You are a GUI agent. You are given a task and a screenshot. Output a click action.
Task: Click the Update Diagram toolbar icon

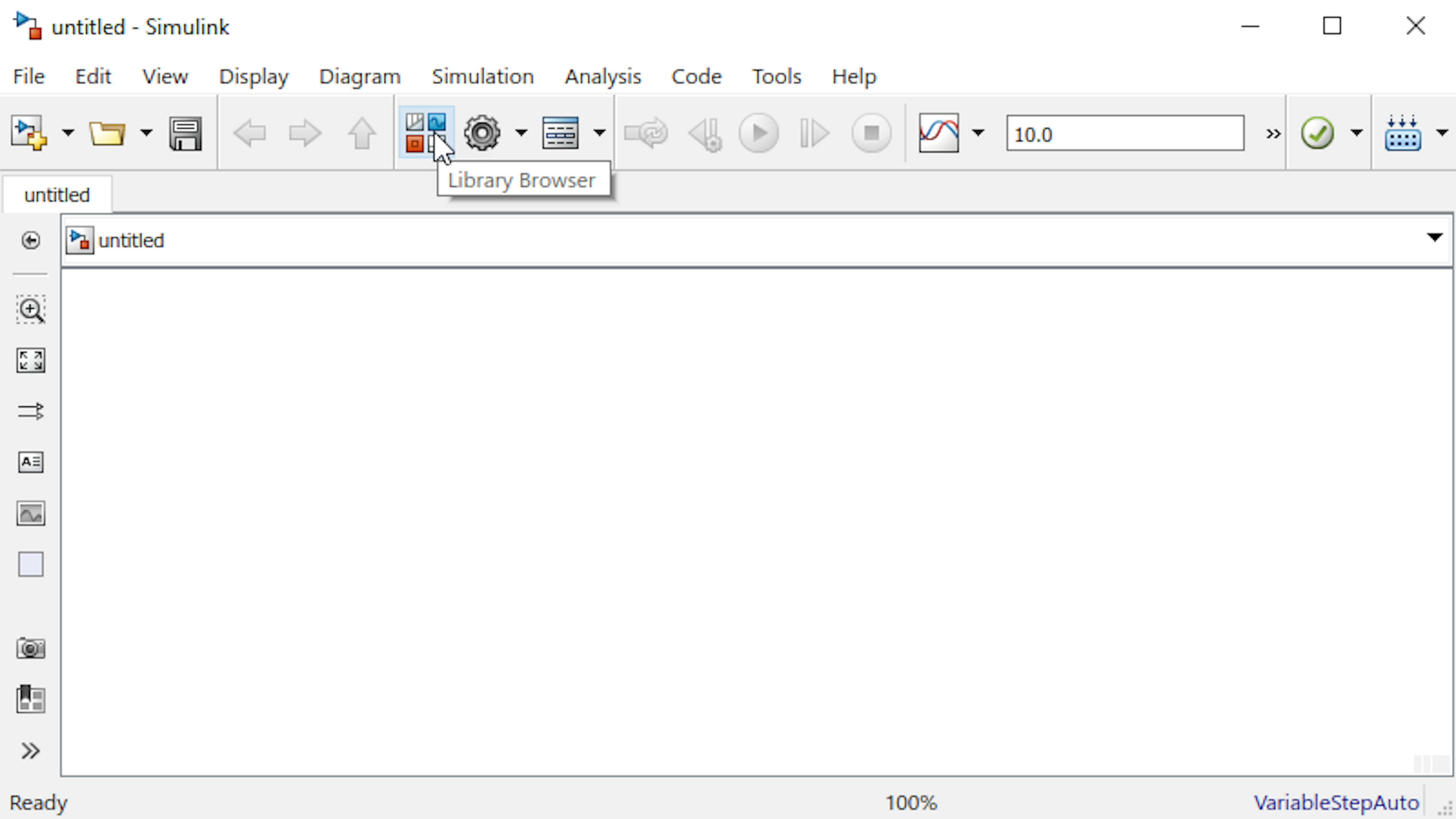[646, 133]
